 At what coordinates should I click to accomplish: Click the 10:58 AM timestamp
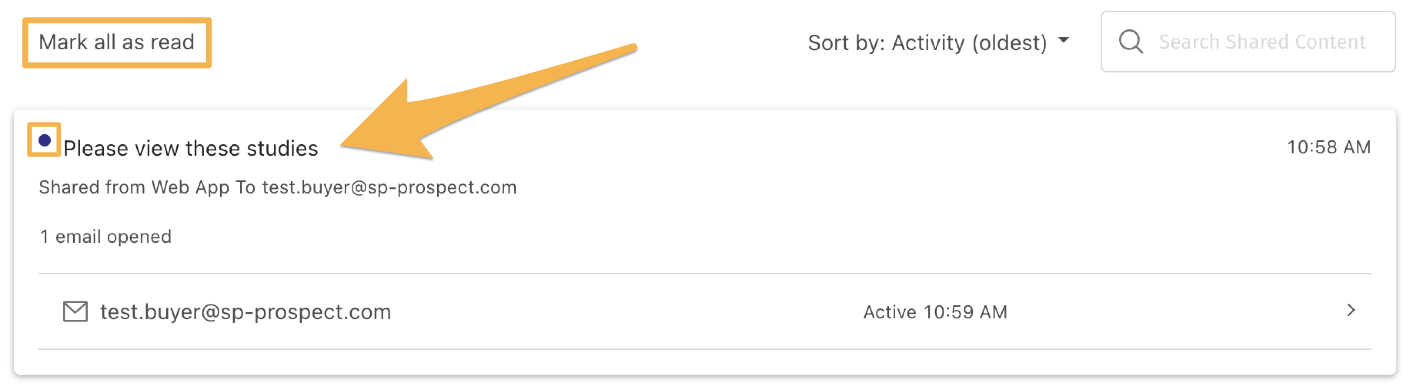click(1328, 148)
